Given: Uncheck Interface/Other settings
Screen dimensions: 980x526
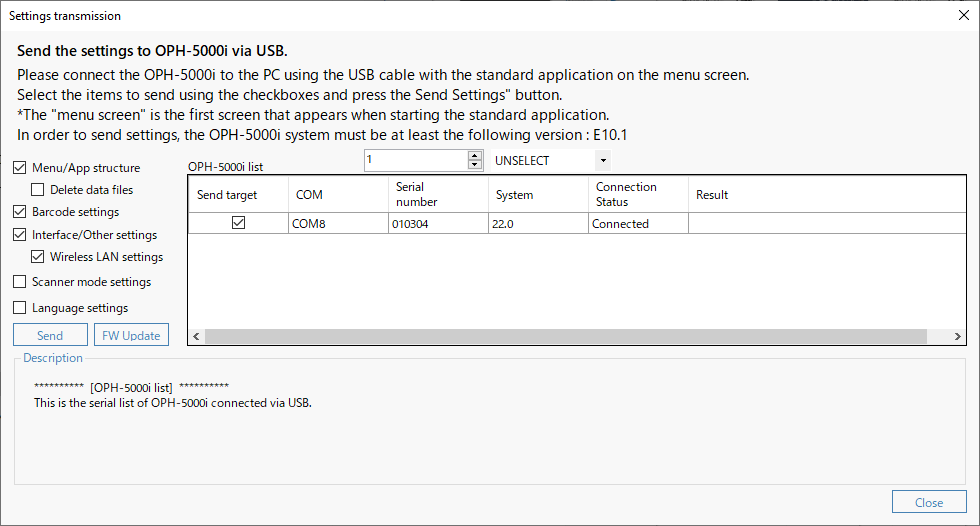Looking at the screenshot, I should point(20,235).
